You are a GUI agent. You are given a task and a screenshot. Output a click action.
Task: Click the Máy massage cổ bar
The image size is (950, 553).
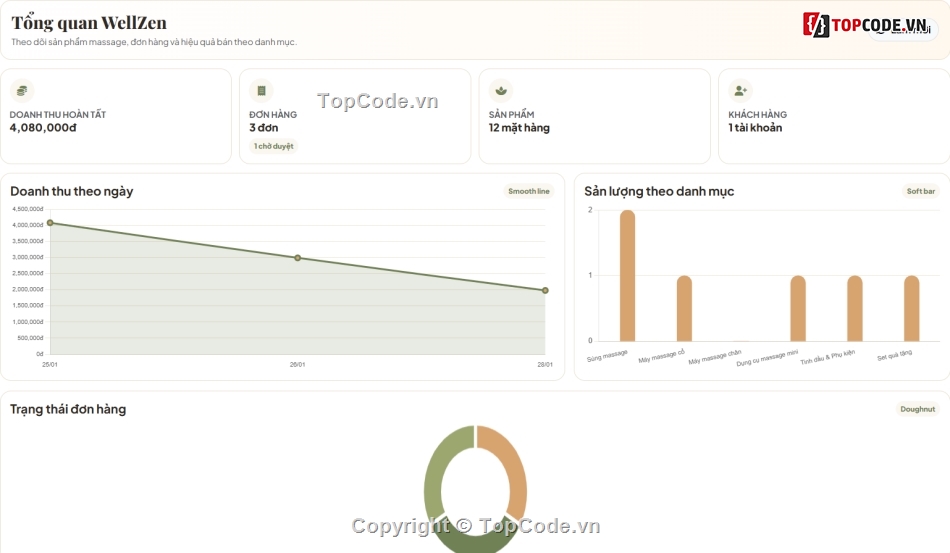[x=684, y=308]
